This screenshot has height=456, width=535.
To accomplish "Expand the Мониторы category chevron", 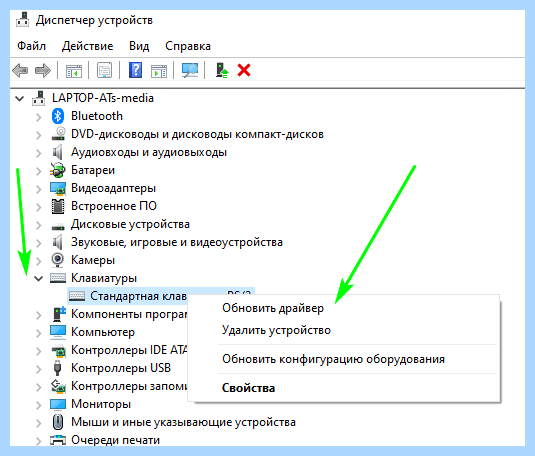I will (x=39, y=405).
